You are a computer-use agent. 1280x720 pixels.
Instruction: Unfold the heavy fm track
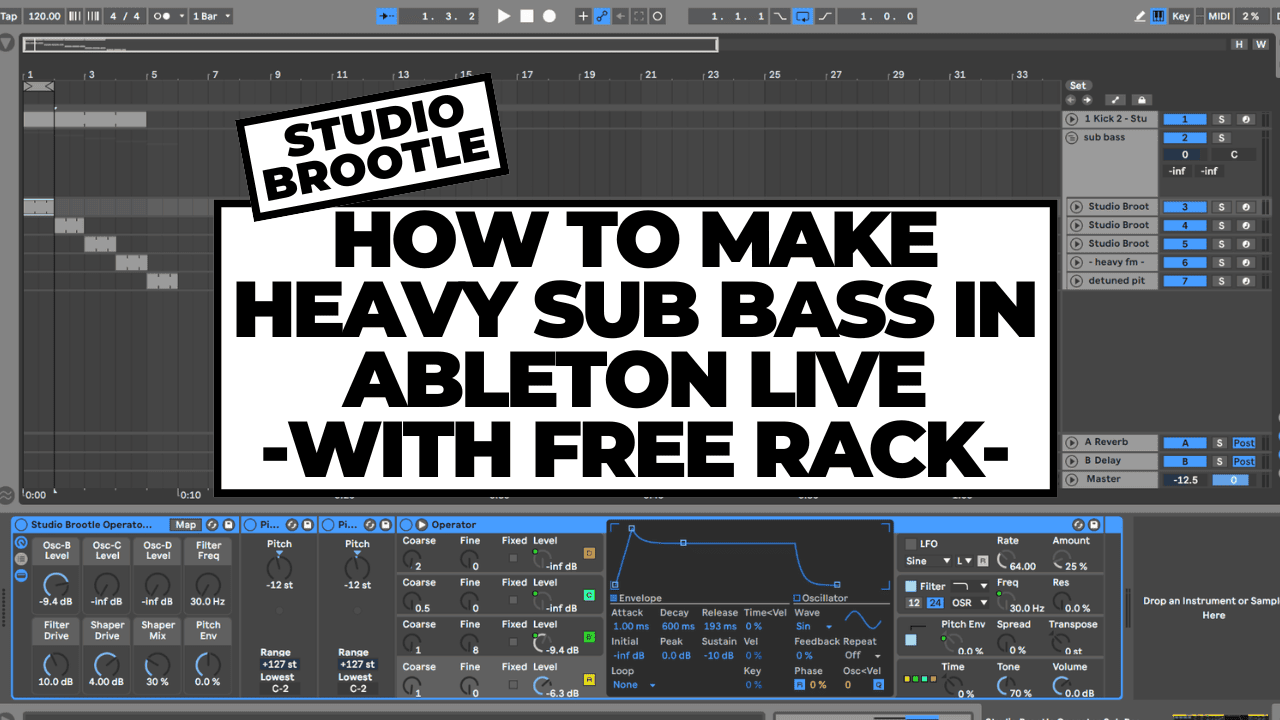click(x=1076, y=262)
